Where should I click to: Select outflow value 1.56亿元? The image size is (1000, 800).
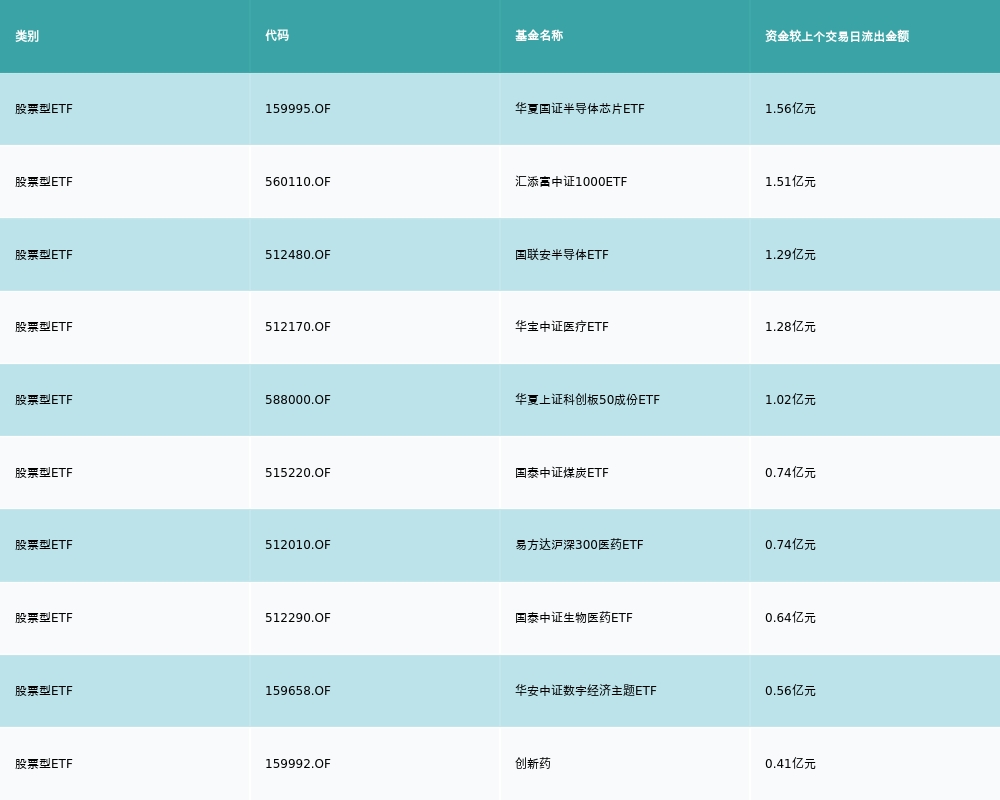click(x=790, y=109)
